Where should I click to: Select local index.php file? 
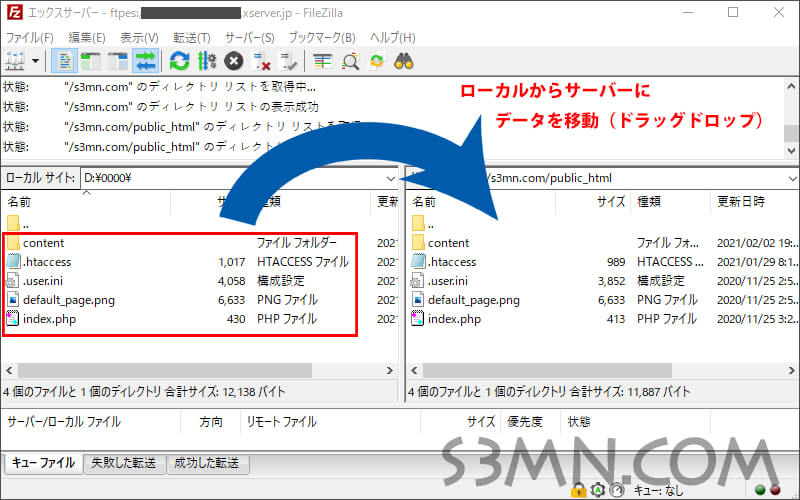(x=42, y=319)
